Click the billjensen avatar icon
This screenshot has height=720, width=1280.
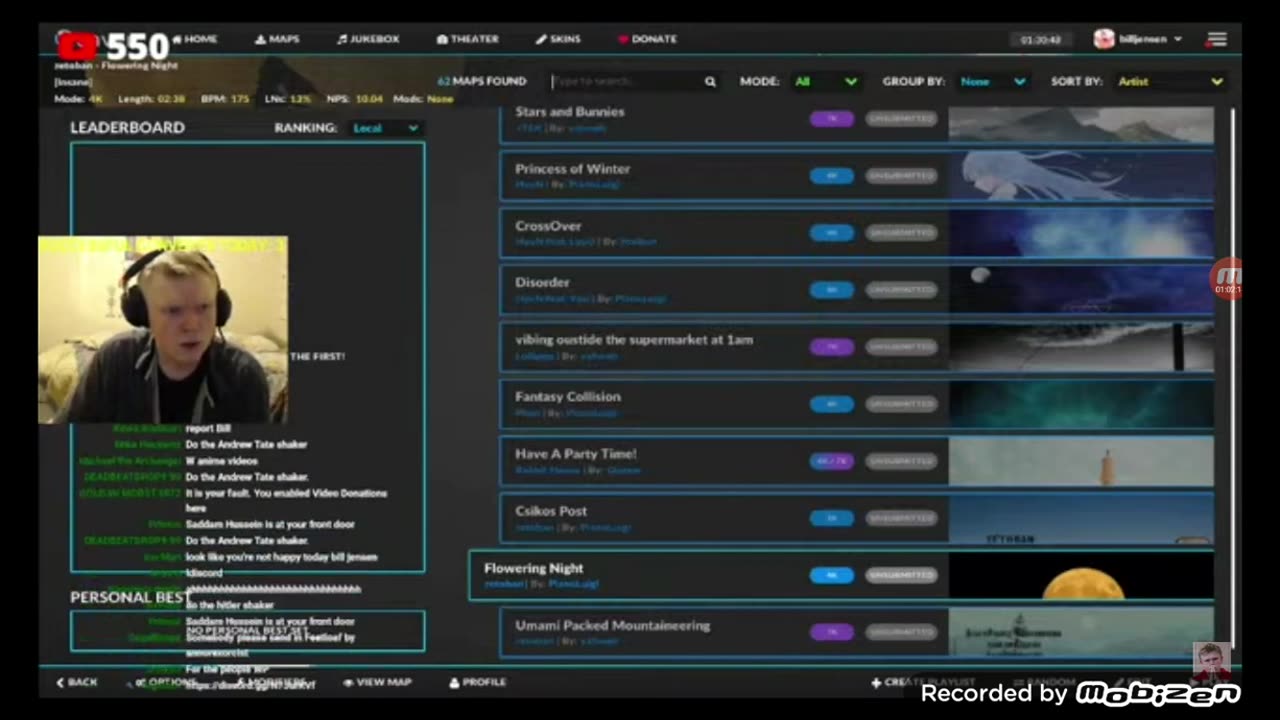[1104, 39]
